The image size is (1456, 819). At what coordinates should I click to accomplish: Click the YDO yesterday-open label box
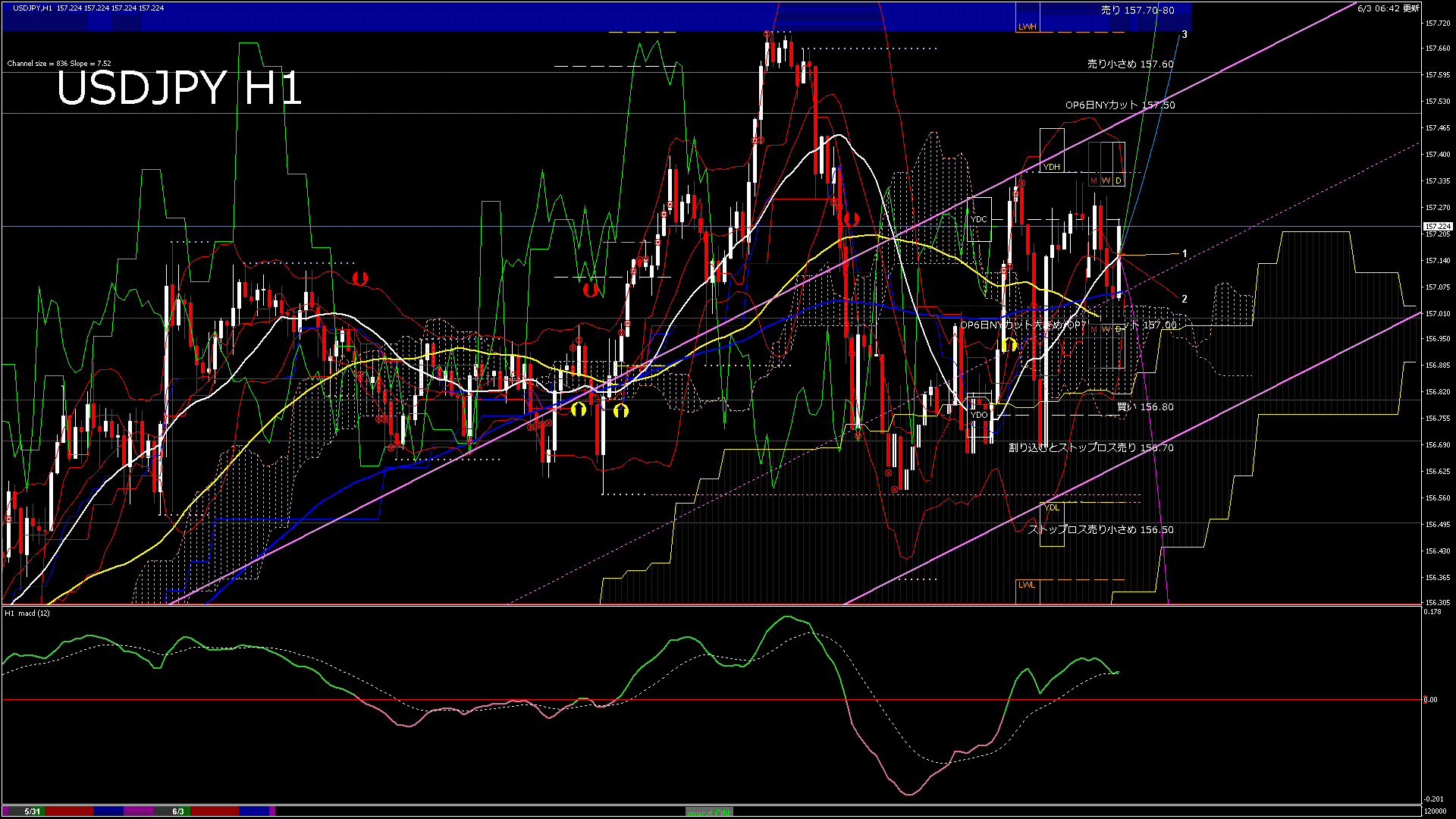pos(979,415)
